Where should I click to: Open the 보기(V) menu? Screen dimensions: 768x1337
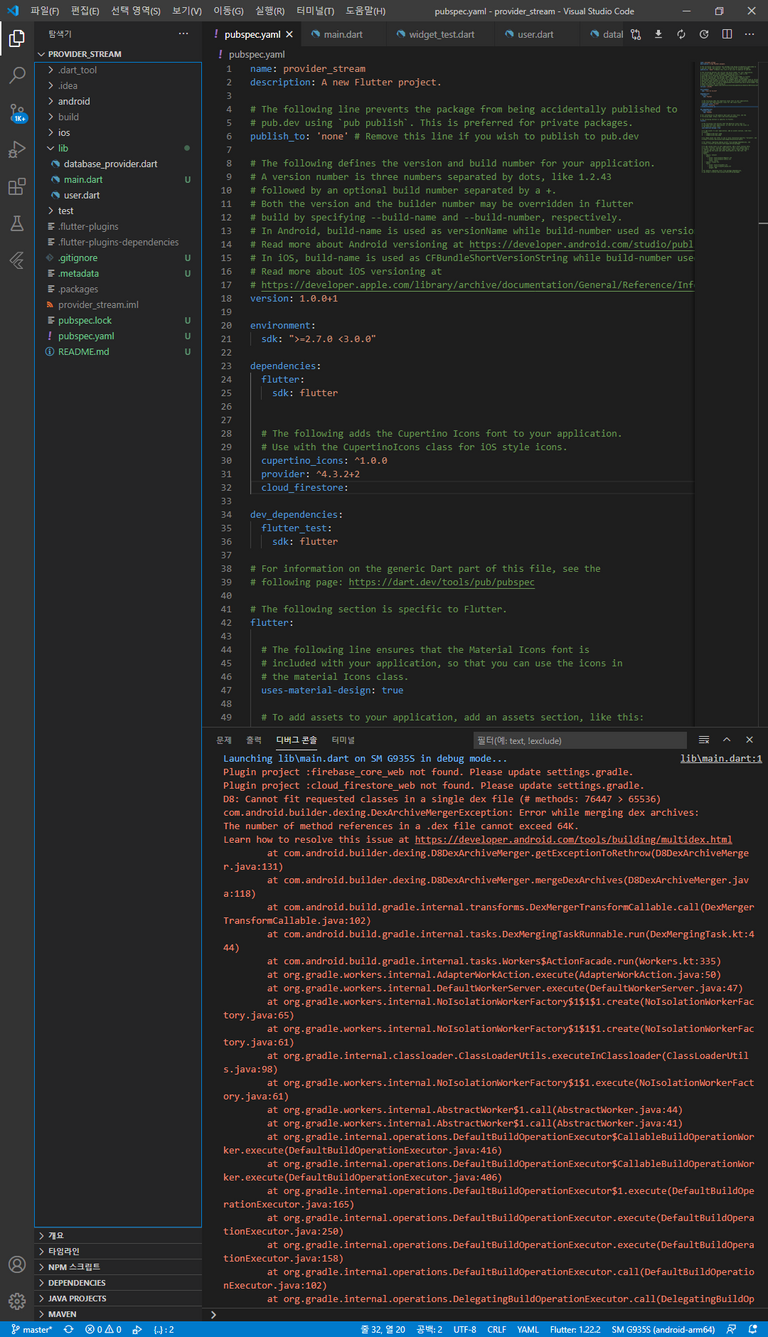[186, 10]
